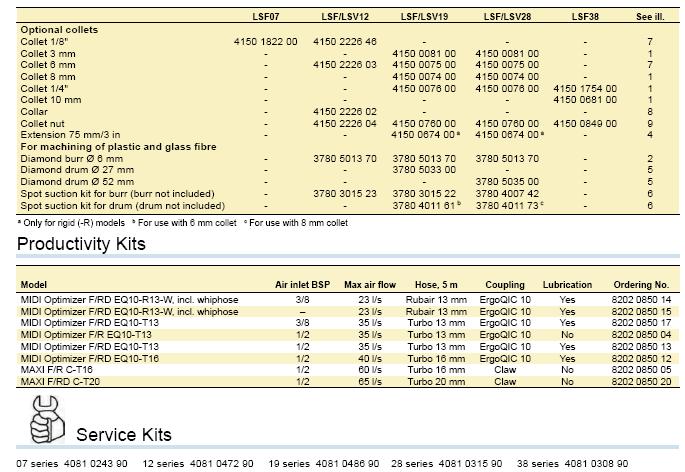Select part number '3780 4011 73'
Image resolution: width=685 pixels, height=472 pixels.
click(507, 205)
